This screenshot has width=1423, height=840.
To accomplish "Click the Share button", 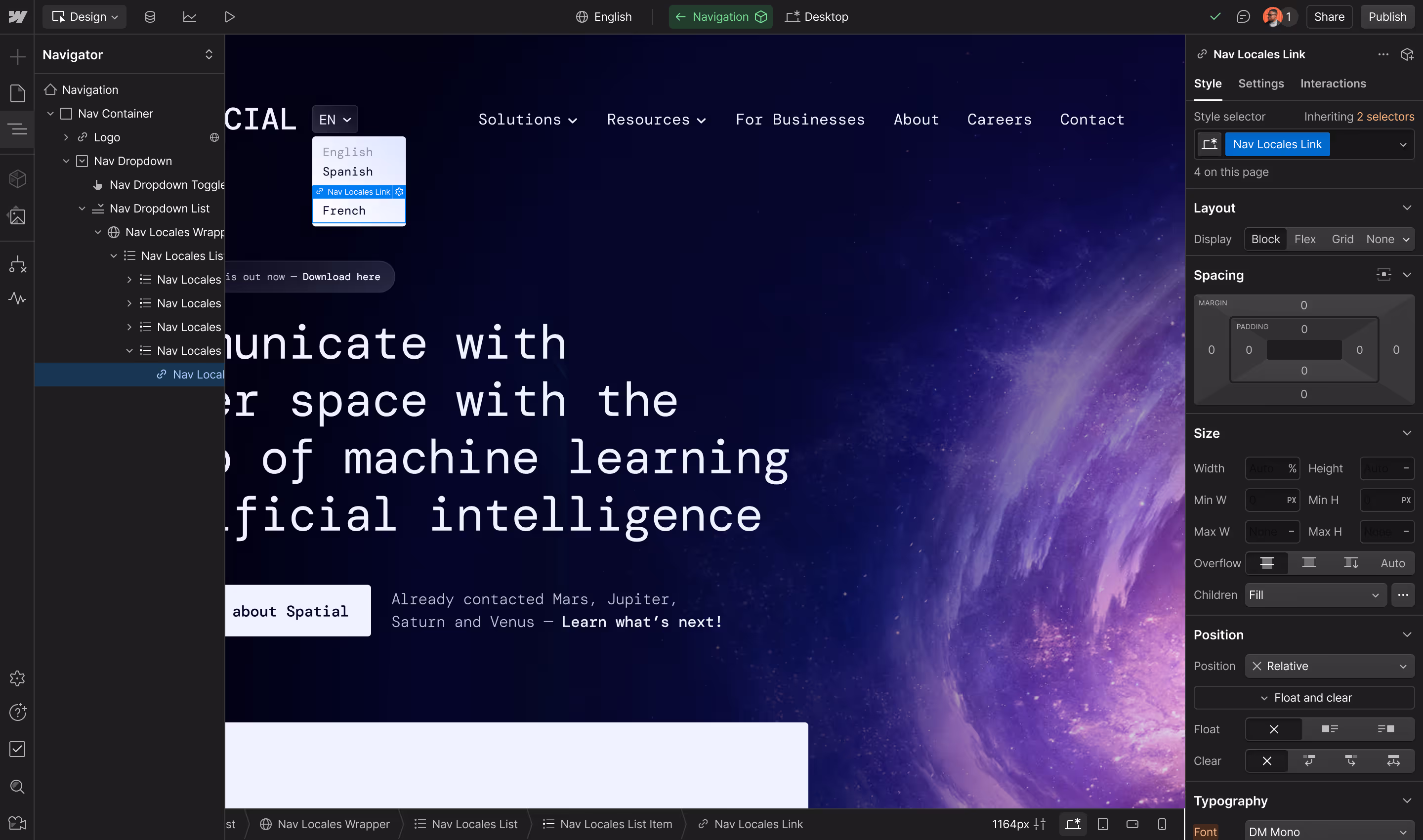I will click(x=1329, y=17).
